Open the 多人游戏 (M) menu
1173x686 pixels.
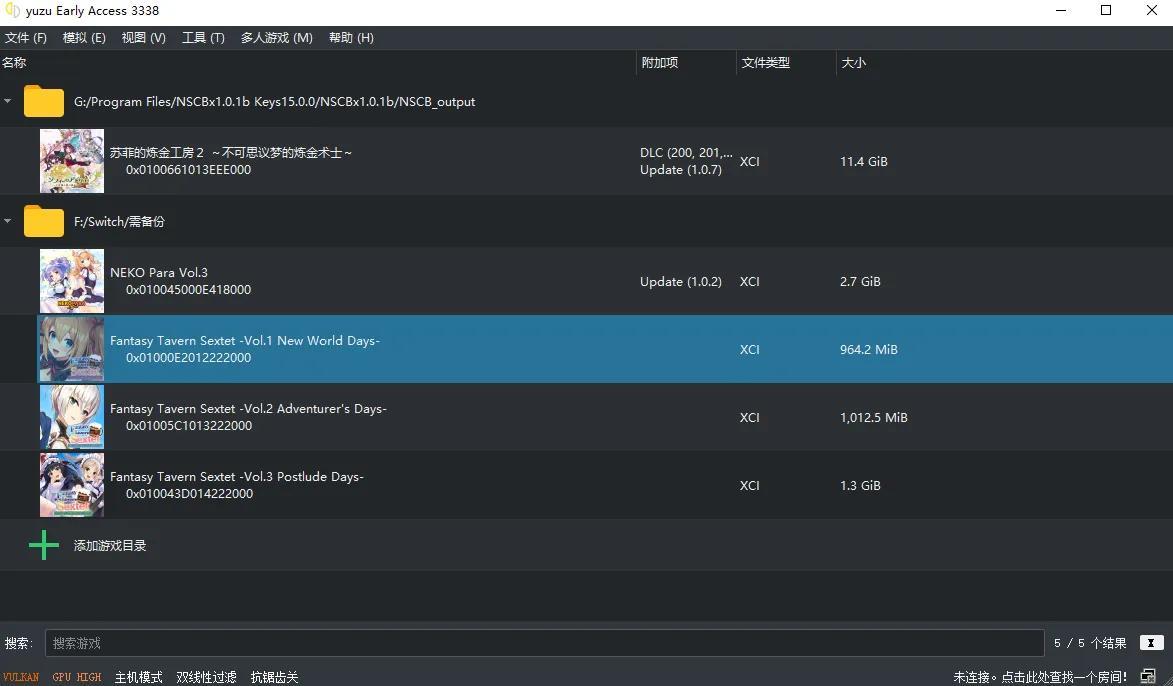pos(276,37)
